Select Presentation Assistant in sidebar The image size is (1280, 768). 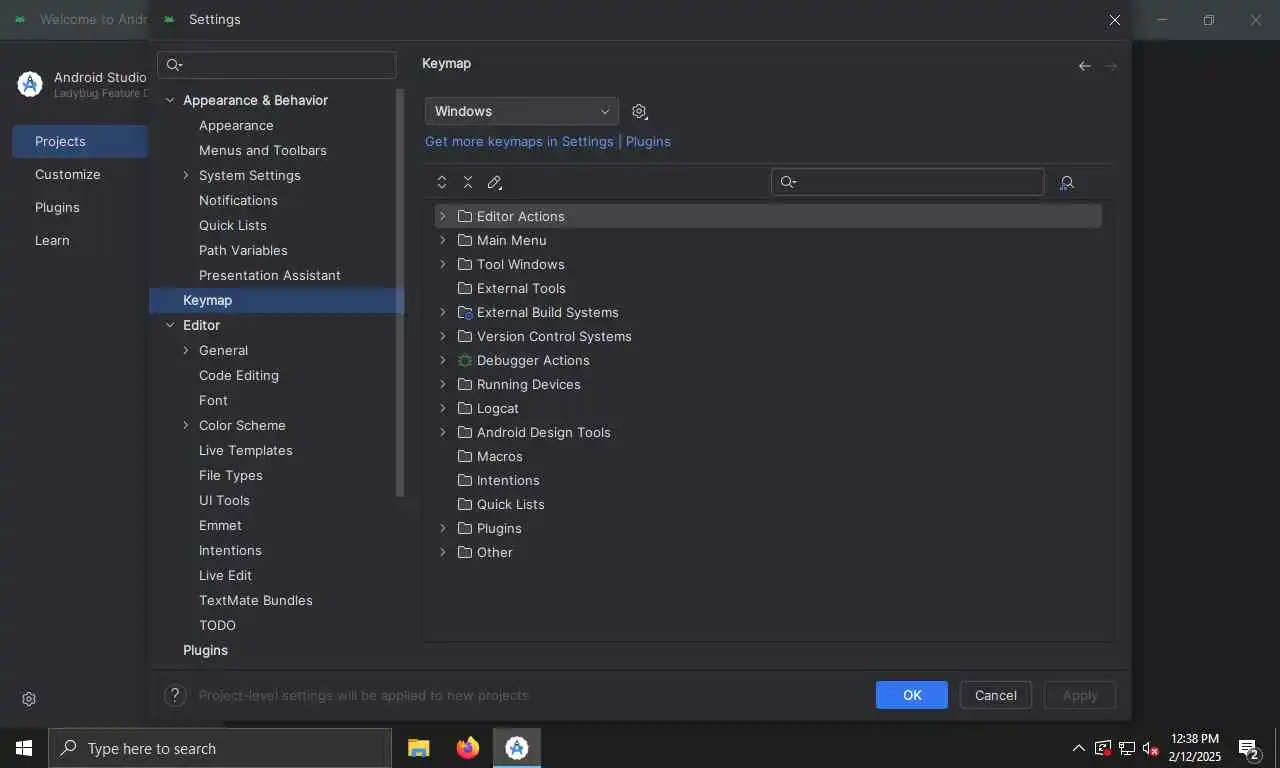(x=270, y=275)
